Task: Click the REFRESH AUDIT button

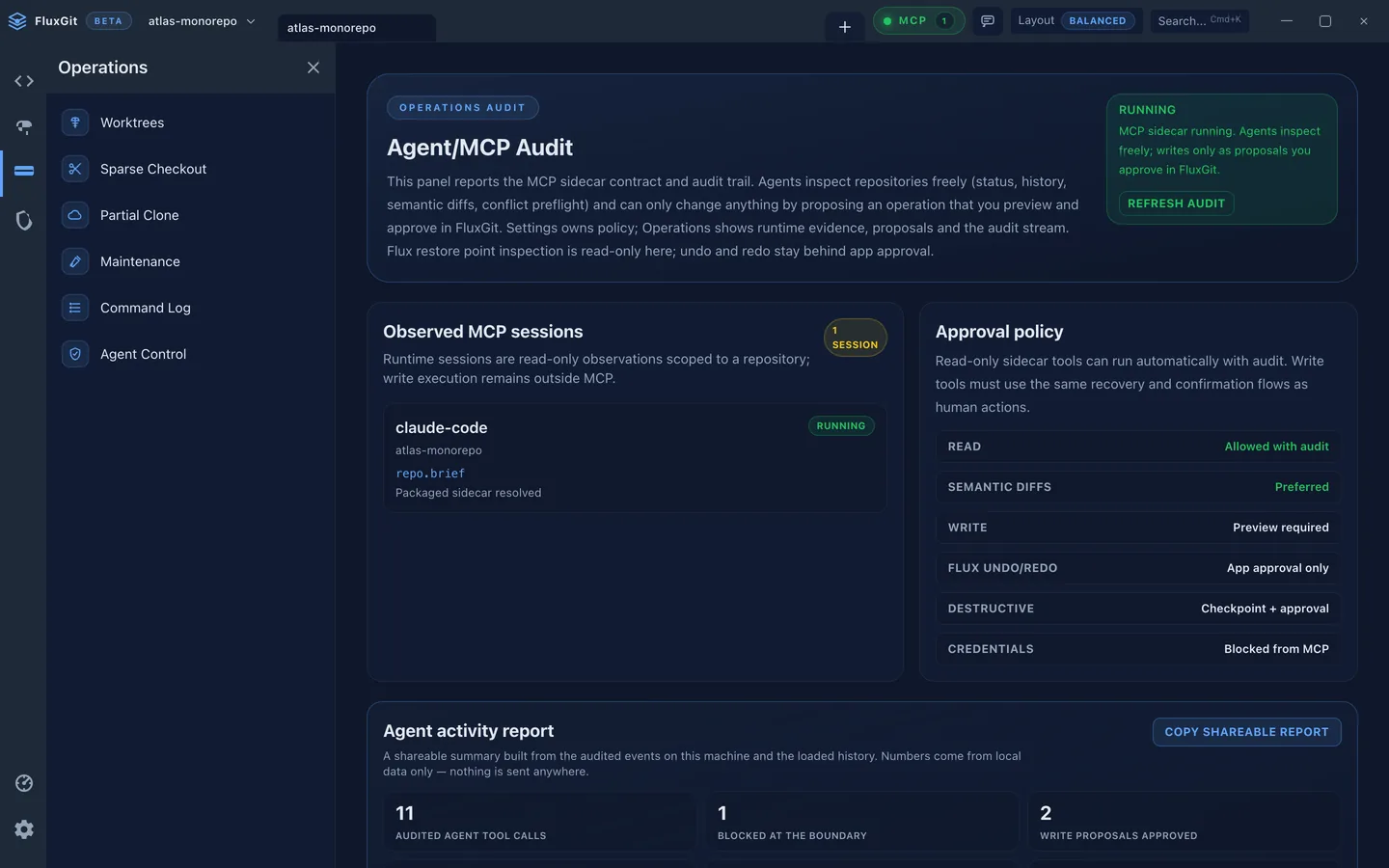Action: [1176, 203]
